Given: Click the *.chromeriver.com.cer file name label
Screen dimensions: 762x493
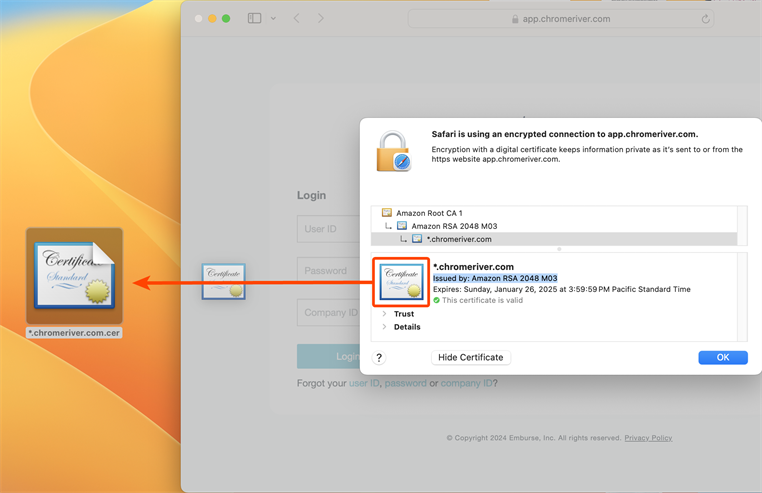Looking at the screenshot, I should click(74, 333).
